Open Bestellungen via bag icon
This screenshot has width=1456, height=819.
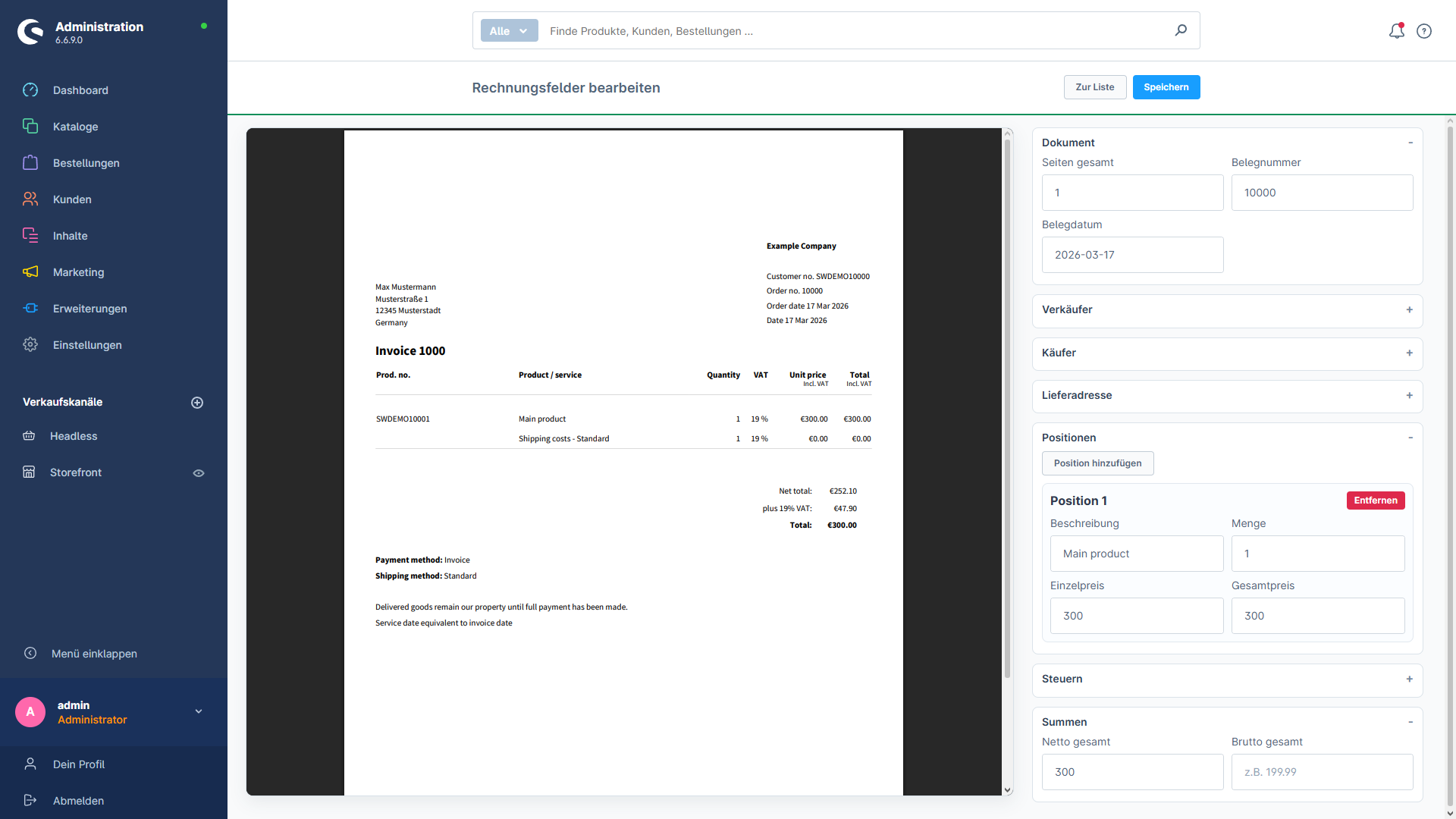pyautogui.click(x=30, y=162)
